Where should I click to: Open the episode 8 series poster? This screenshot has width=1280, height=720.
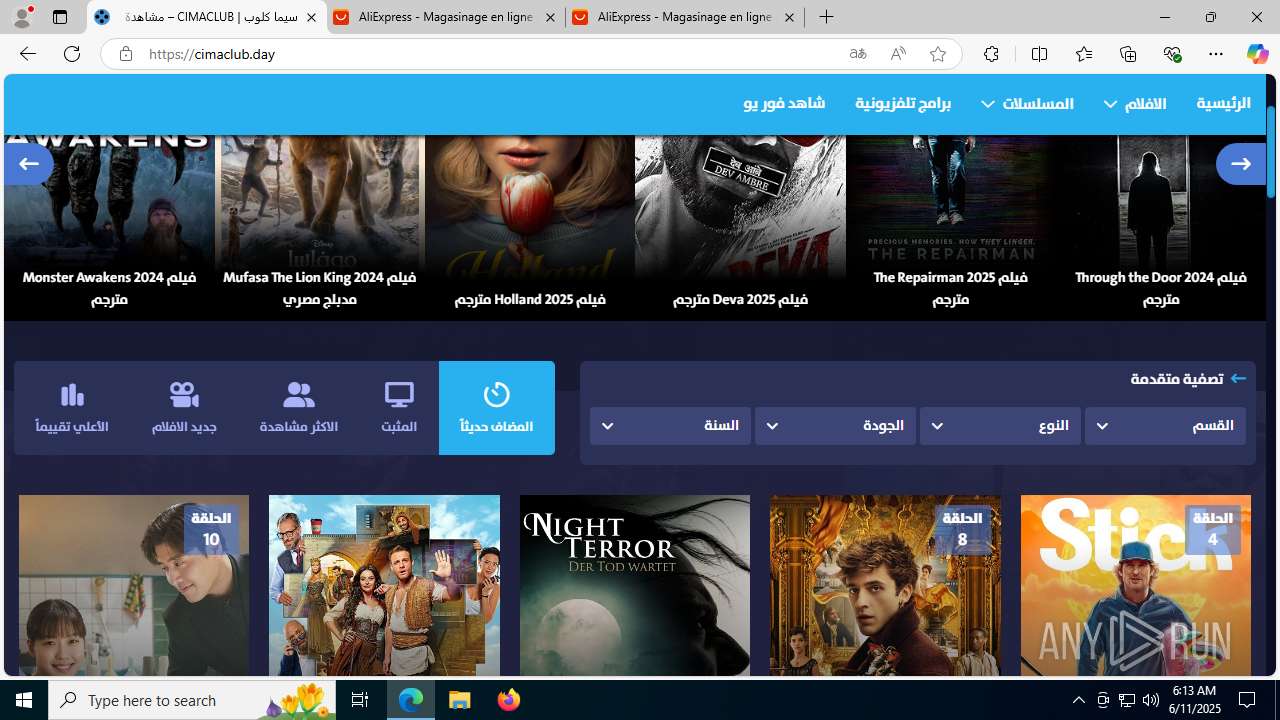tap(885, 585)
